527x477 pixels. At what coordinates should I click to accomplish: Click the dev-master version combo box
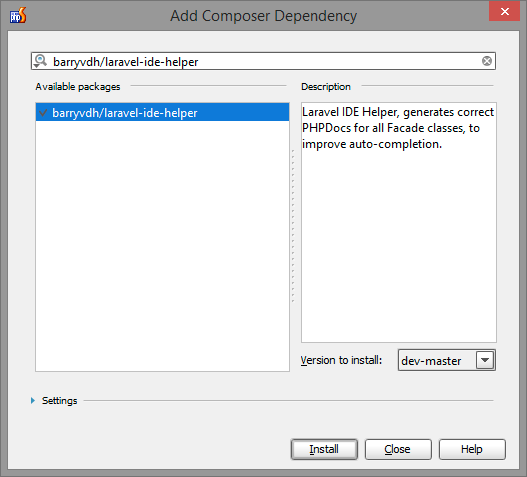click(x=447, y=360)
